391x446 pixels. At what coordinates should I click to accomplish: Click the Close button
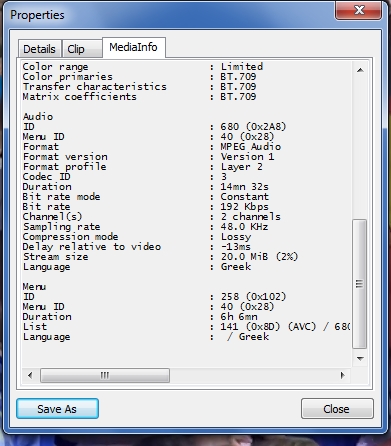[337, 409]
